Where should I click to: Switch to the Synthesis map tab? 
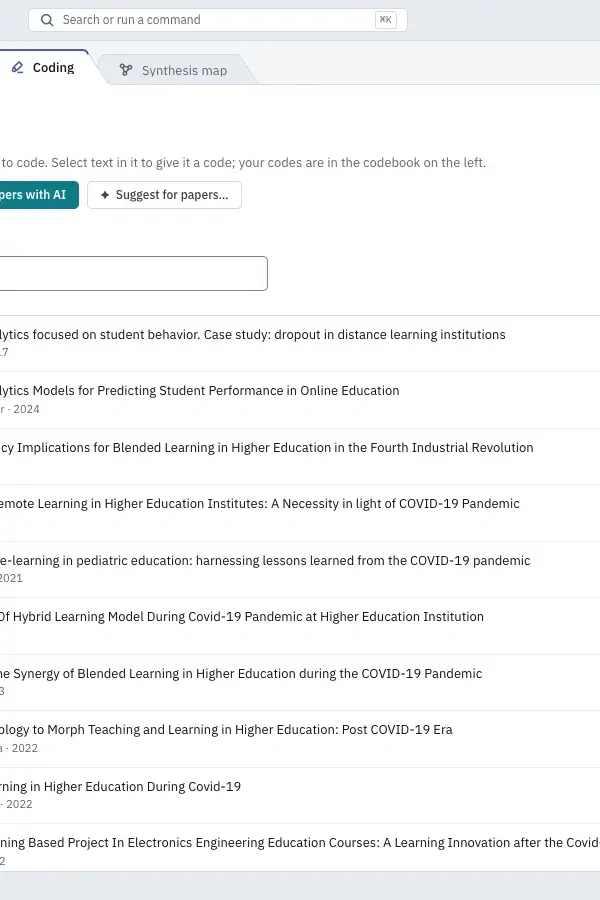tap(177, 70)
